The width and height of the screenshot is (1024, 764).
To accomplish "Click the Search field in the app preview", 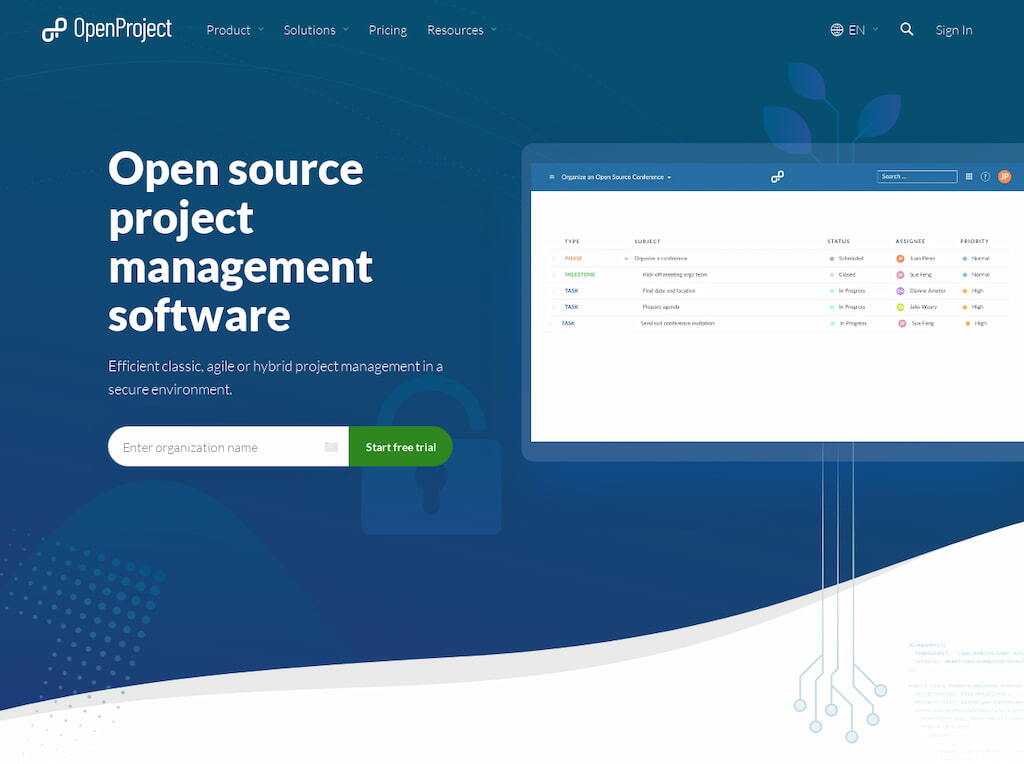I will click(x=917, y=176).
